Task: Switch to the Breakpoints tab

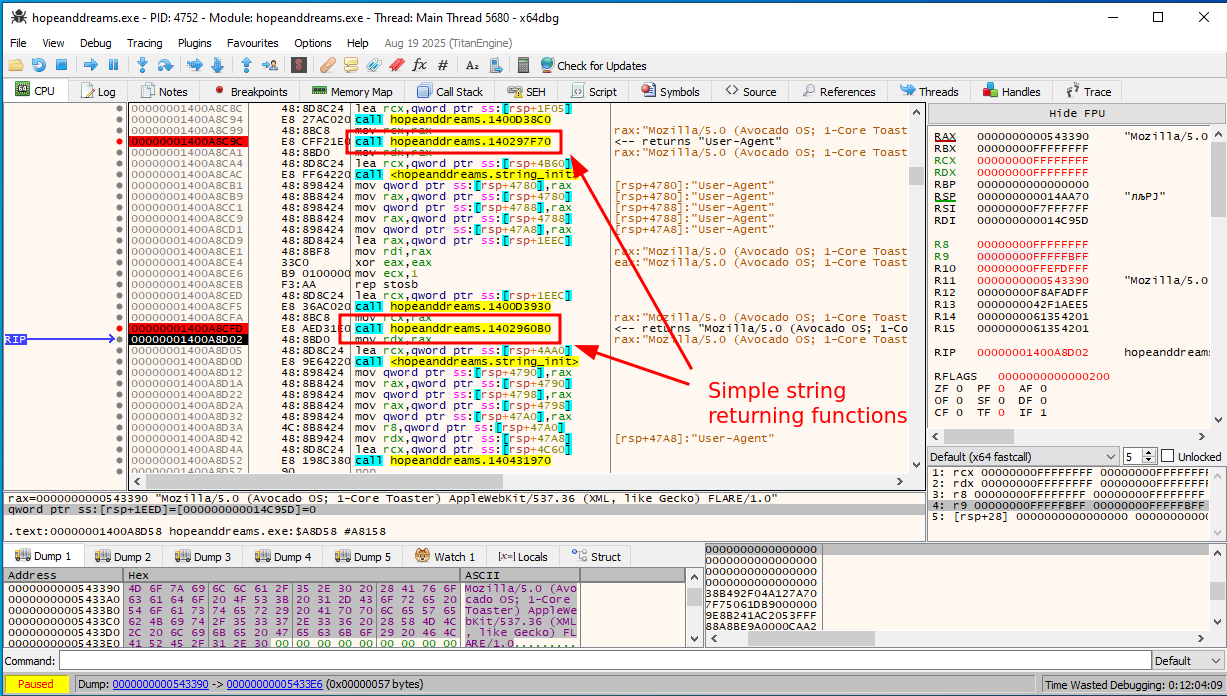Action: (251, 91)
